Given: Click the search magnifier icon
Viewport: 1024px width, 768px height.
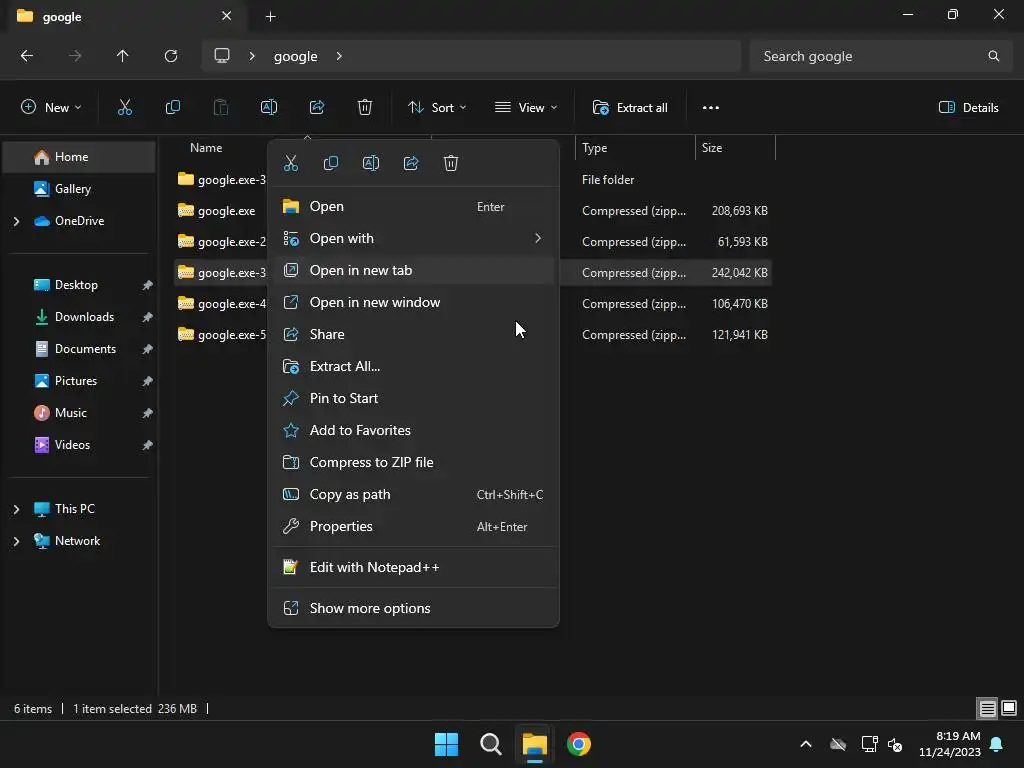Looking at the screenshot, I should 993,56.
